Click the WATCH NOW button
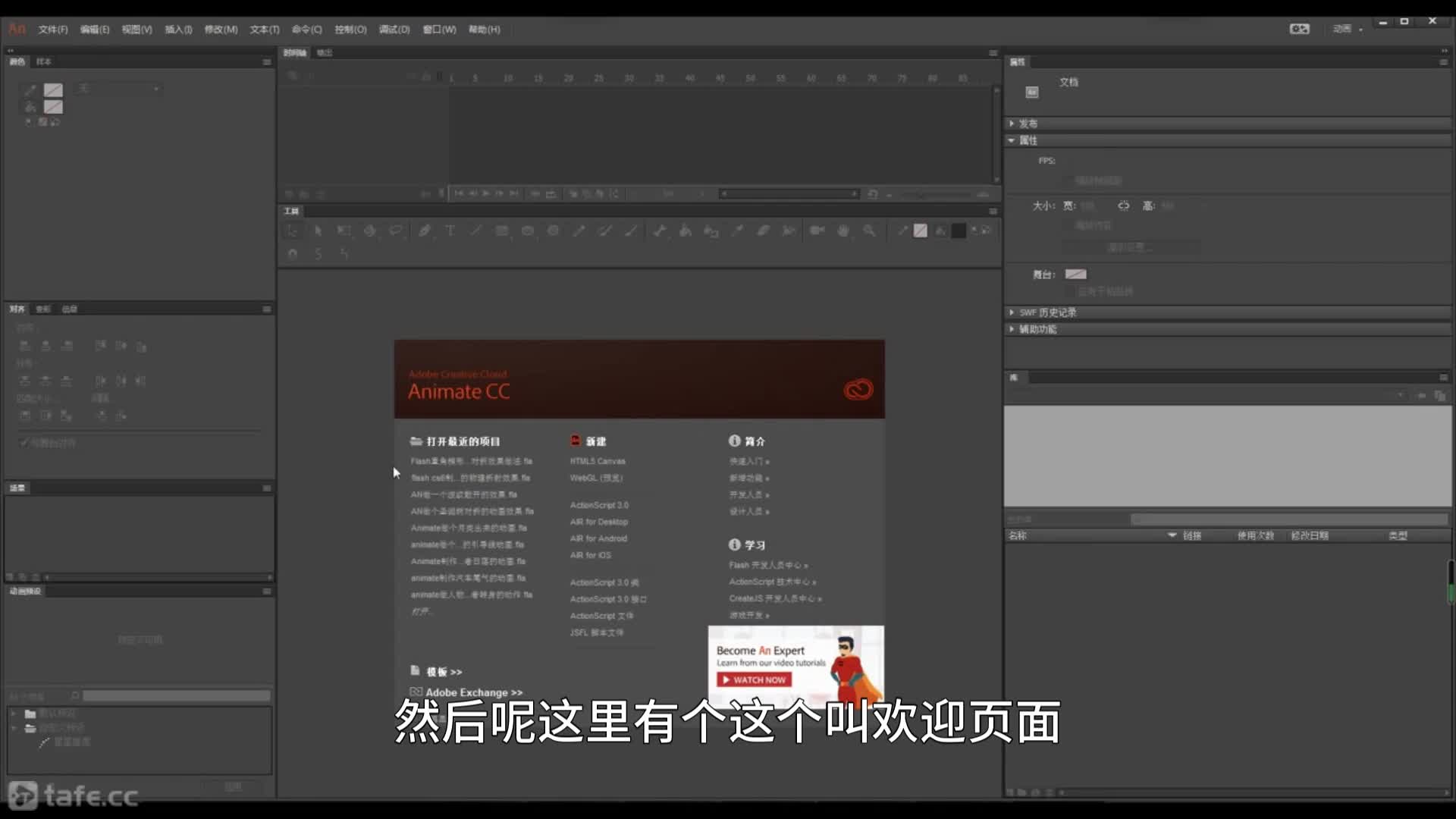Screen dimensions: 1456x819 (x=754, y=680)
